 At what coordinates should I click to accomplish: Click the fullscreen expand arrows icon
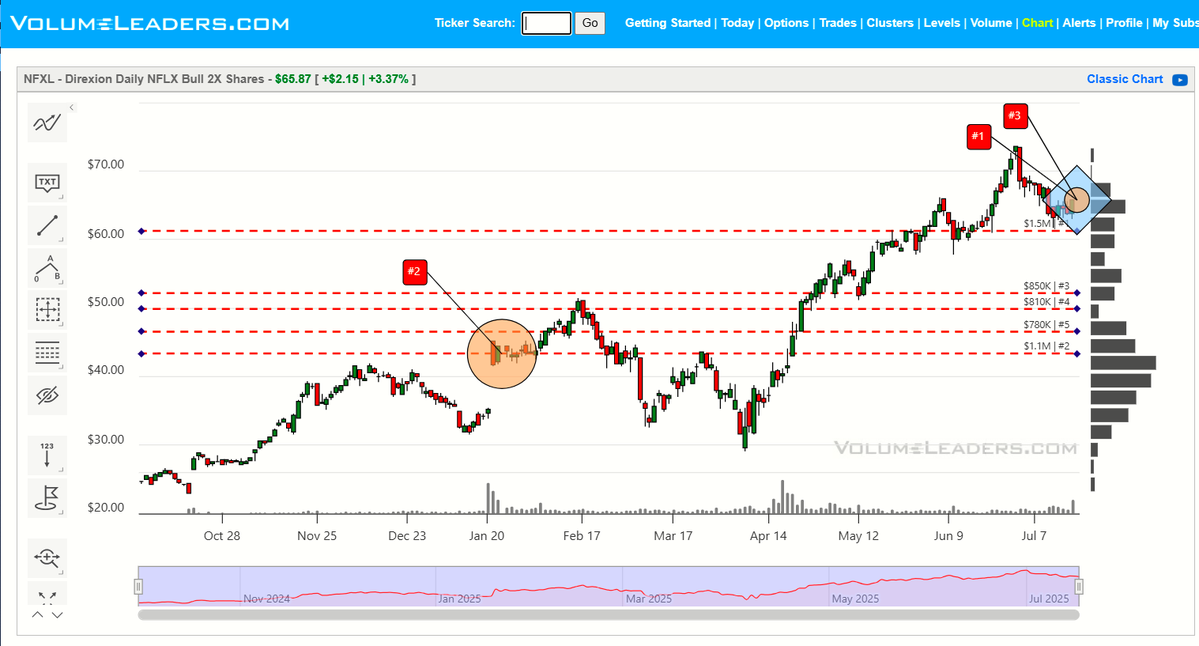click(47, 596)
